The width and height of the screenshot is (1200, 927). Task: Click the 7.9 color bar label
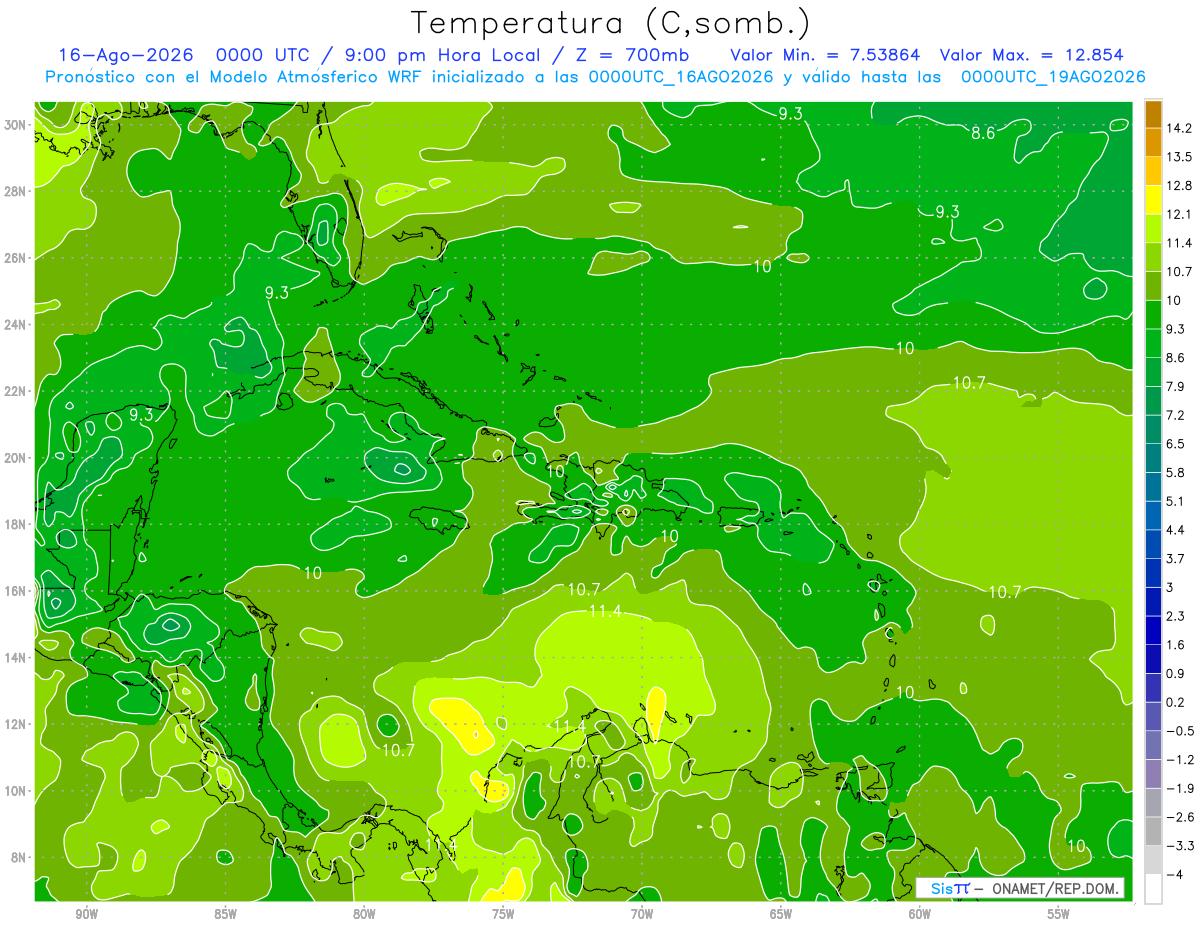pyautogui.click(x=1176, y=386)
